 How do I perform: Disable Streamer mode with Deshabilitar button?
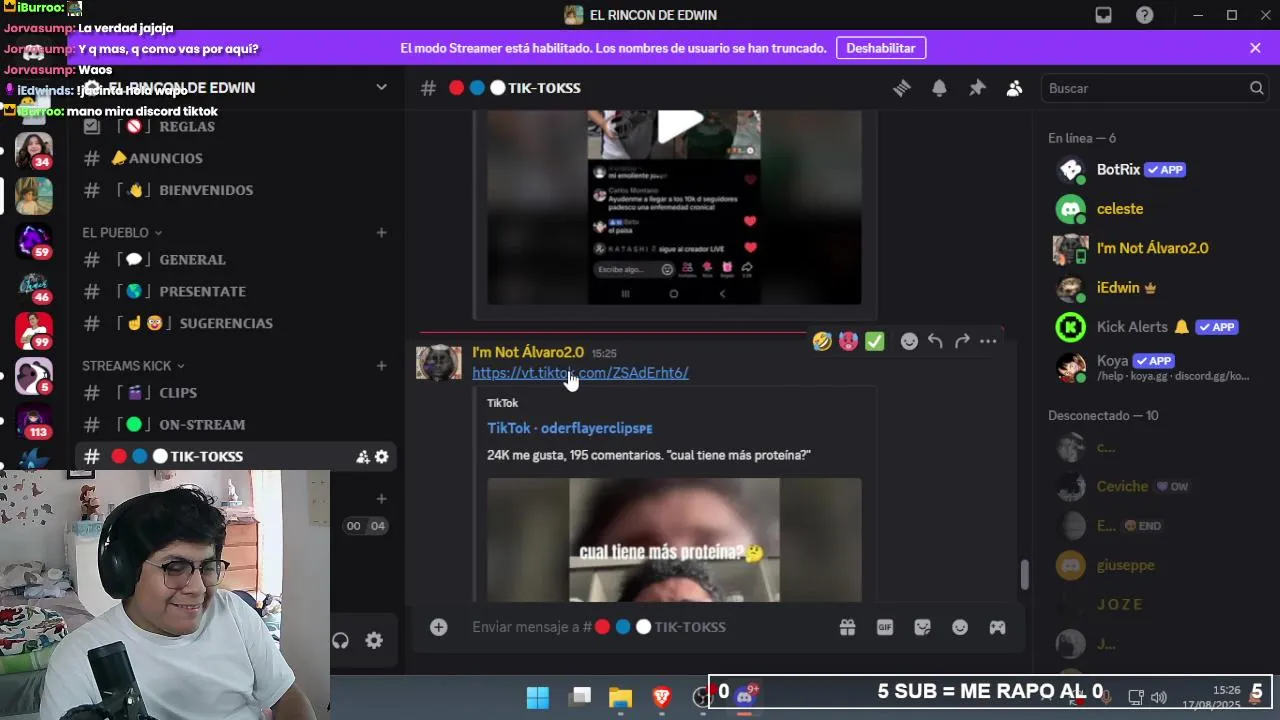click(x=881, y=48)
